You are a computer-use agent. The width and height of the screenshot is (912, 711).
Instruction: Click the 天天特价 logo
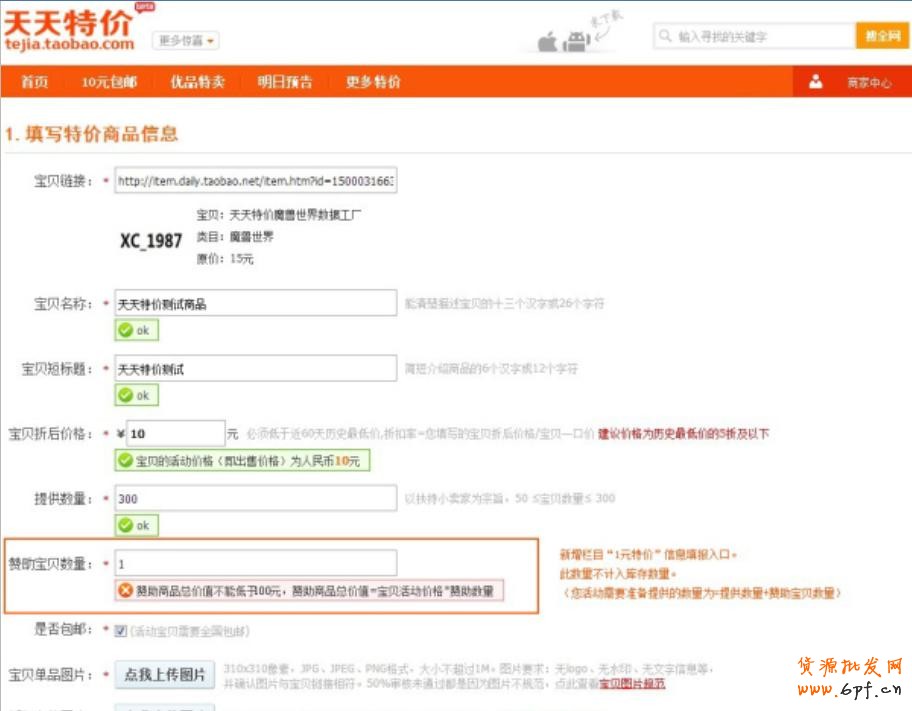68,30
